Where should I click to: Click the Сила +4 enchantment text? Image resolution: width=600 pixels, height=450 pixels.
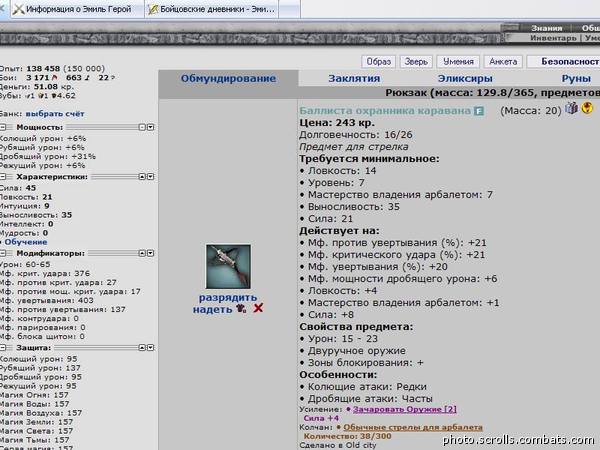click(x=321, y=418)
